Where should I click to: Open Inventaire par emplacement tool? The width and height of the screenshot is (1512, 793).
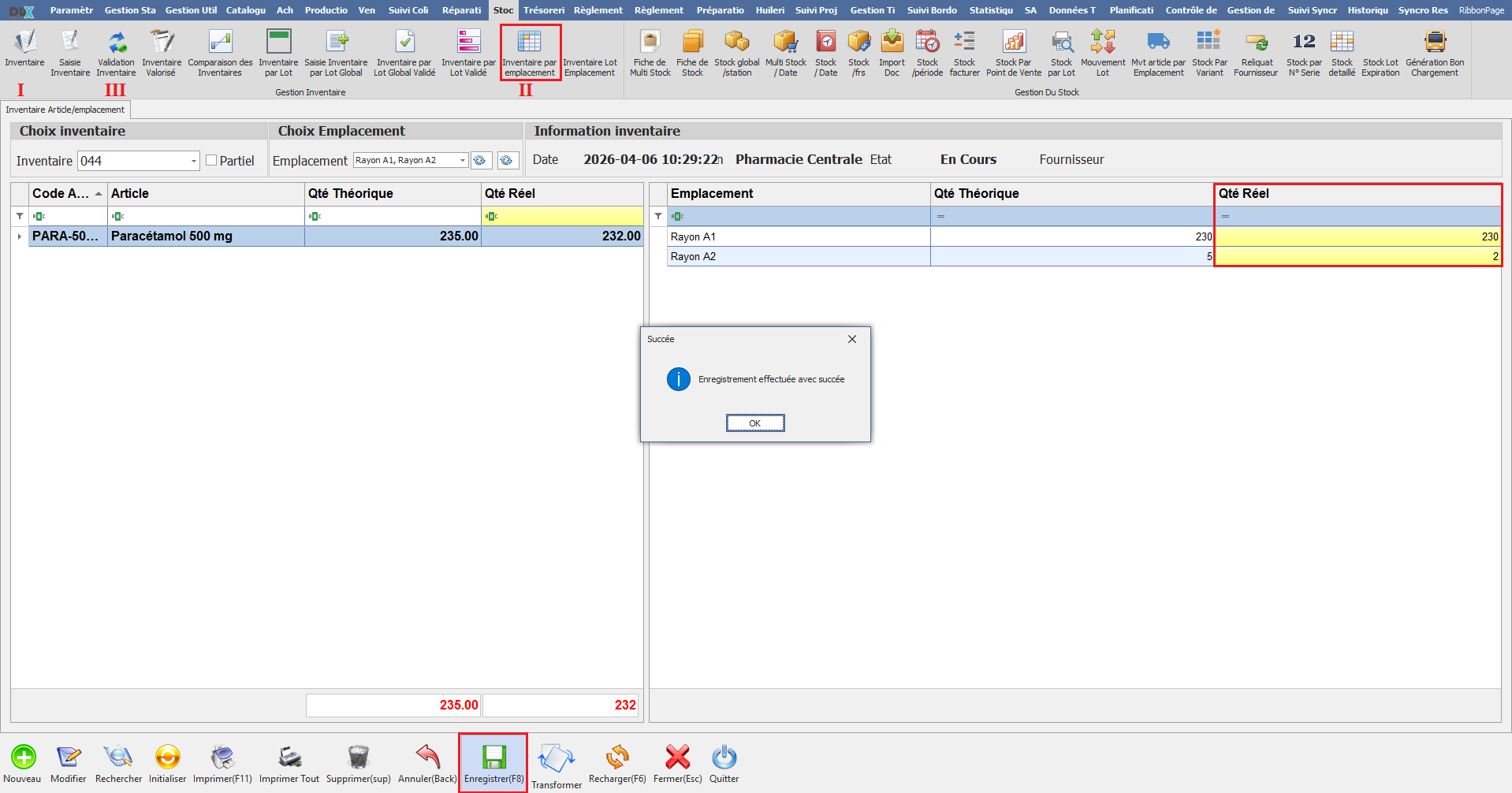[x=529, y=43]
